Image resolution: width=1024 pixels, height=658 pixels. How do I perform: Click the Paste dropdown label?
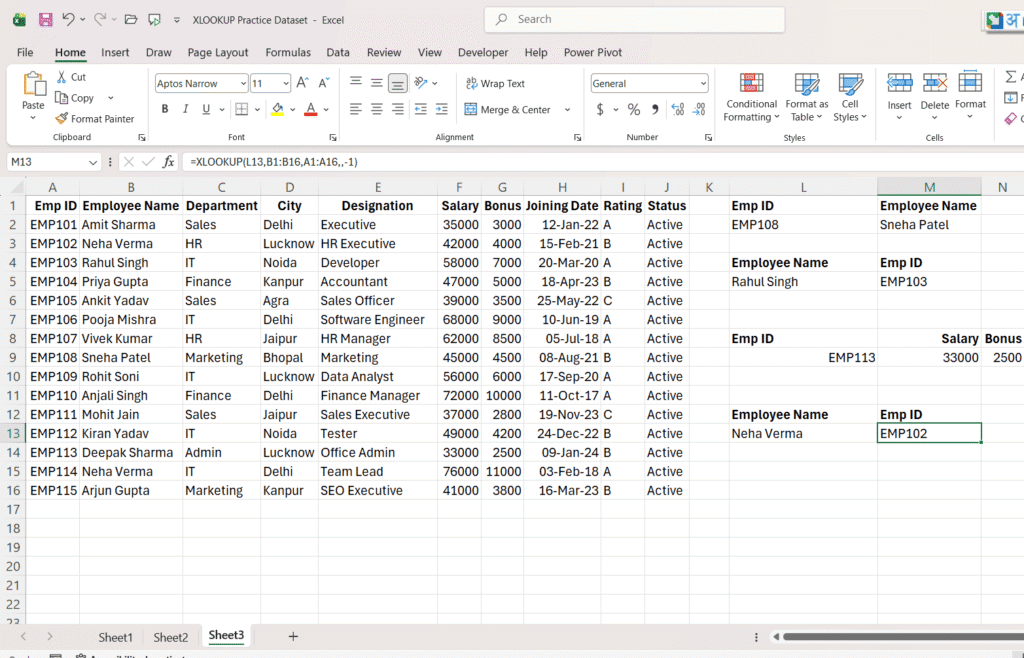33,110
